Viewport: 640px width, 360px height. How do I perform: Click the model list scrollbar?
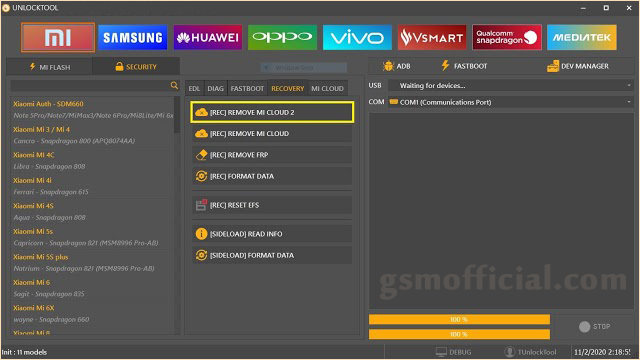[177, 115]
